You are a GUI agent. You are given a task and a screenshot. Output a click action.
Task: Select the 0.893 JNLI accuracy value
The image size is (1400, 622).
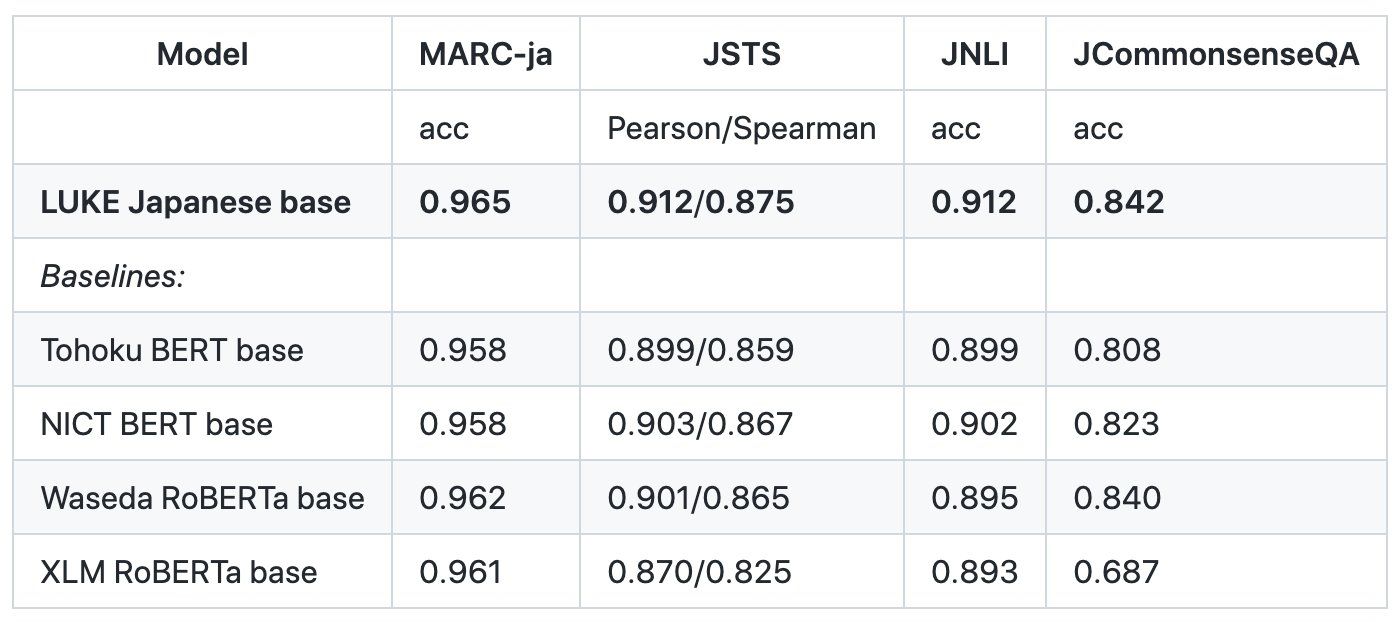point(974,572)
